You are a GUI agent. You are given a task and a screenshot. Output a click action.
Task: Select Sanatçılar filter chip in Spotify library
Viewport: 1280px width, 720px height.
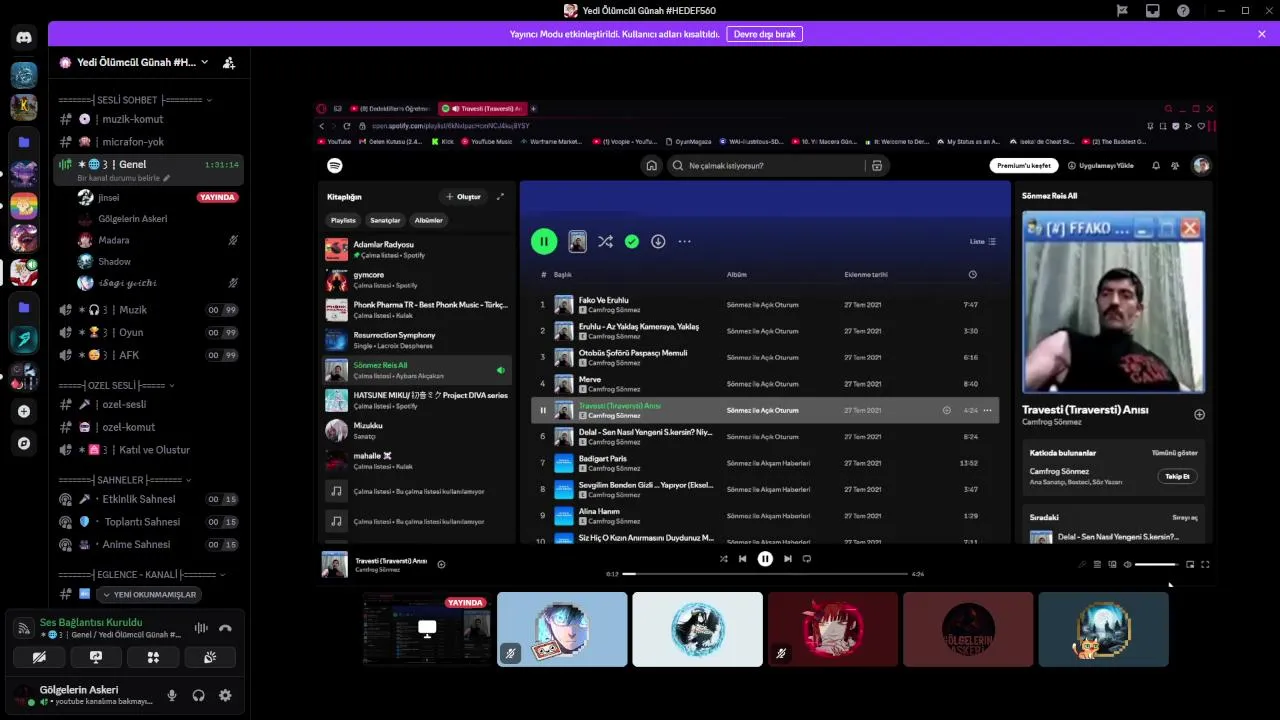click(x=385, y=220)
